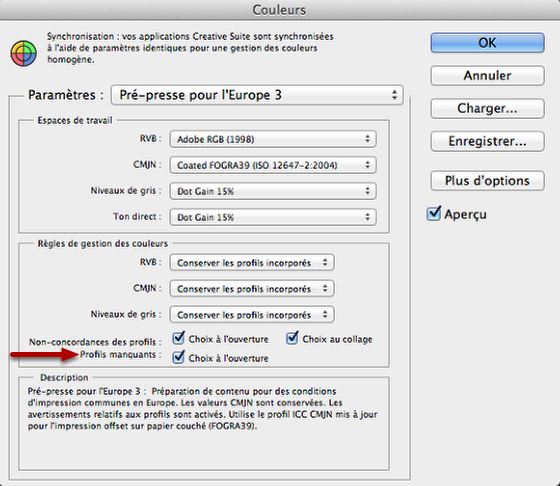Click the color synchronisation wheel icon

24,54
